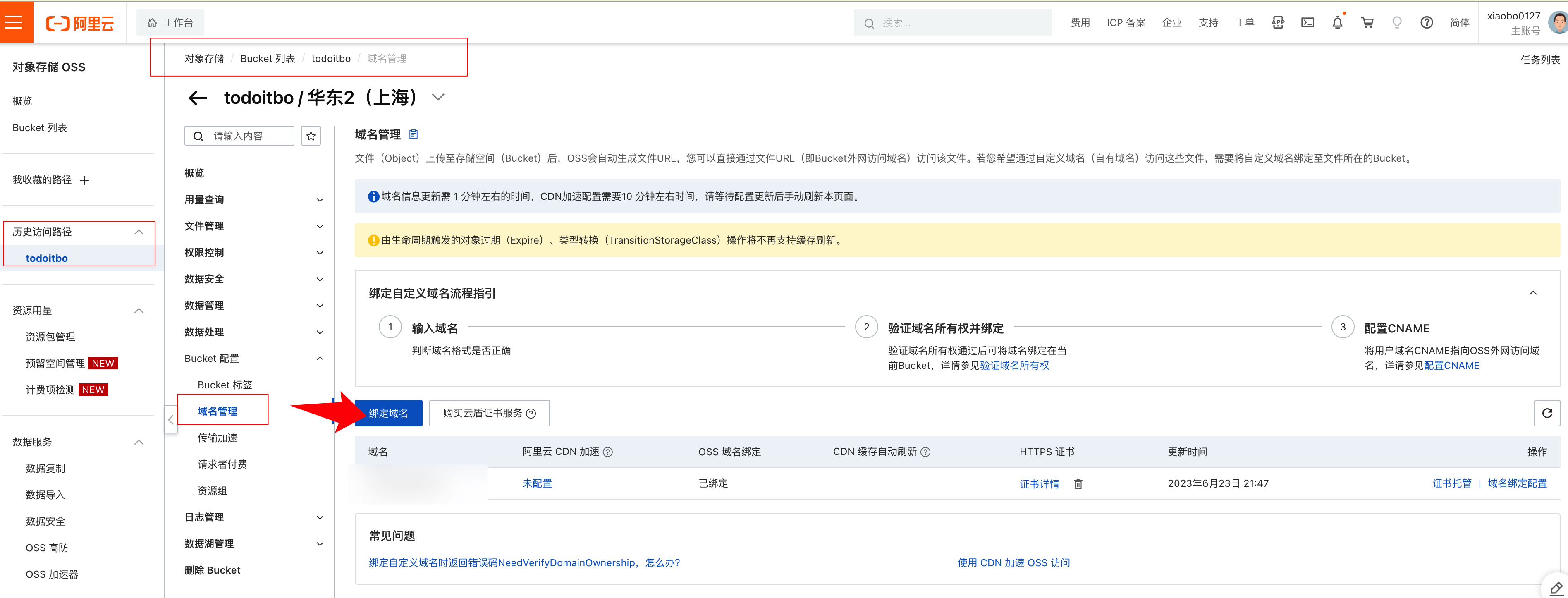
Task: Open the hamburger menu in top-left
Action: click(x=13, y=22)
